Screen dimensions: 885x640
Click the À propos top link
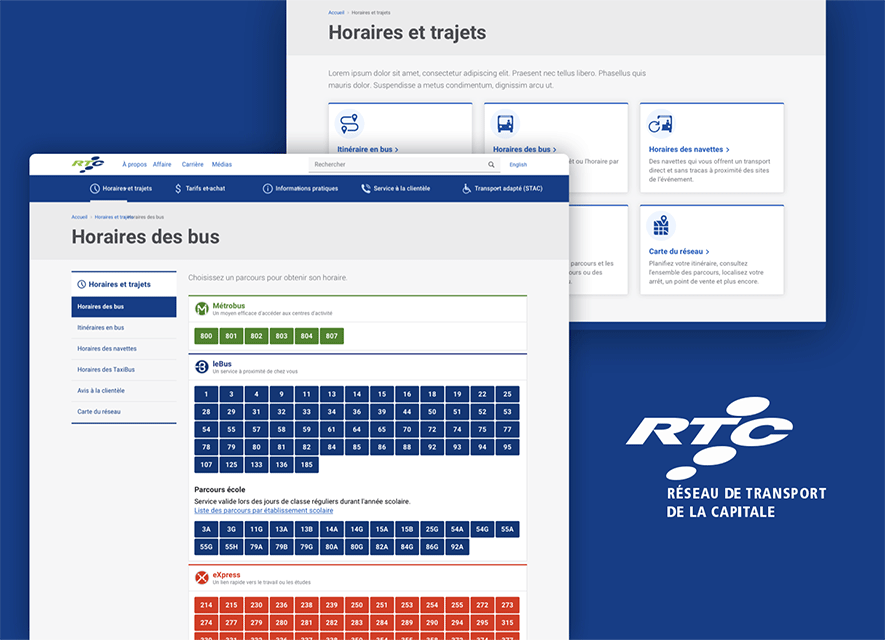tap(134, 164)
